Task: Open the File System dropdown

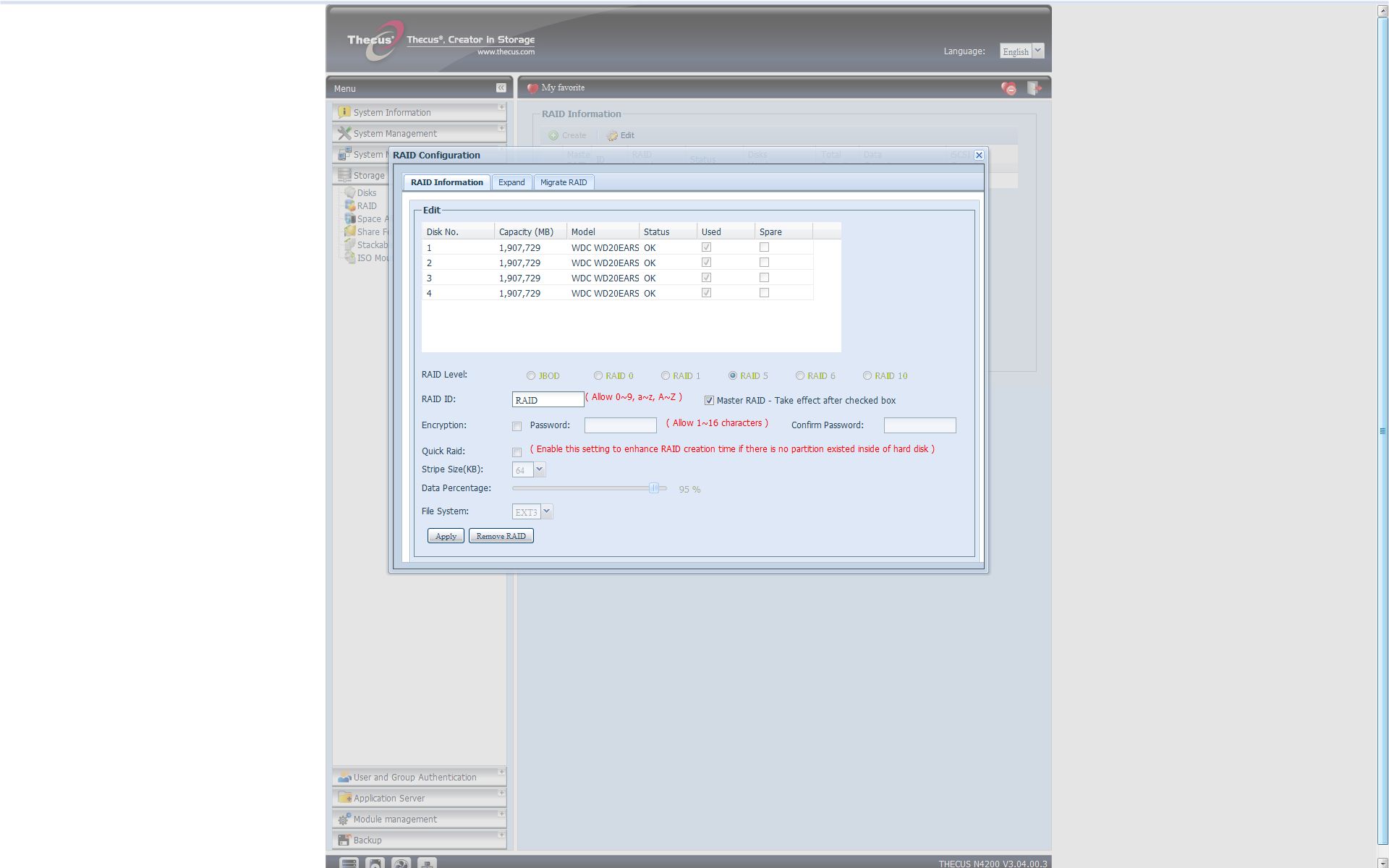Action: coord(547,511)
